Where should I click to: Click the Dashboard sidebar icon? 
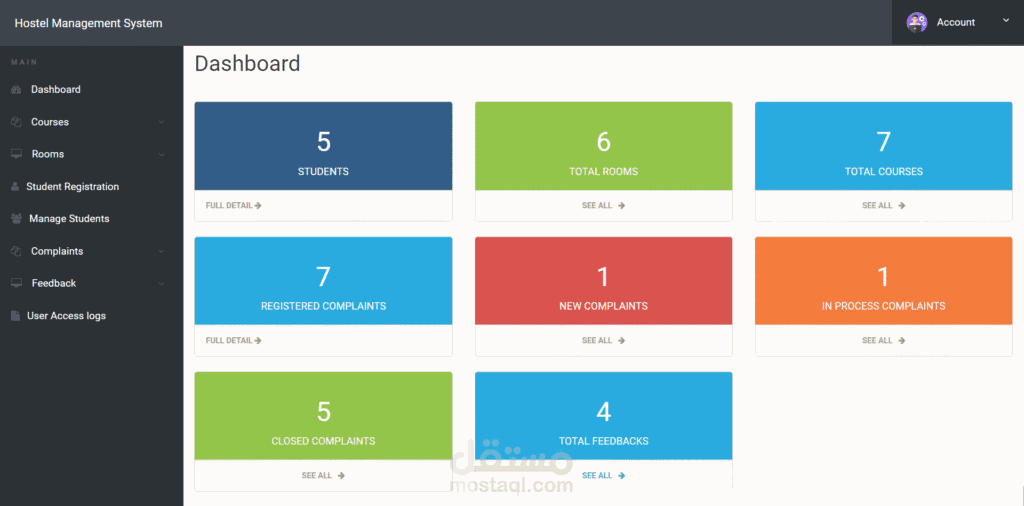tap(16, 89)
